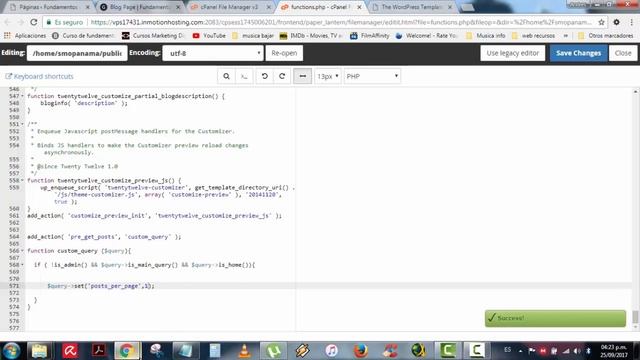Expand the bookmarks overflow chevron
The height and width of the screenshot is (360, 640).
(566, 36)
